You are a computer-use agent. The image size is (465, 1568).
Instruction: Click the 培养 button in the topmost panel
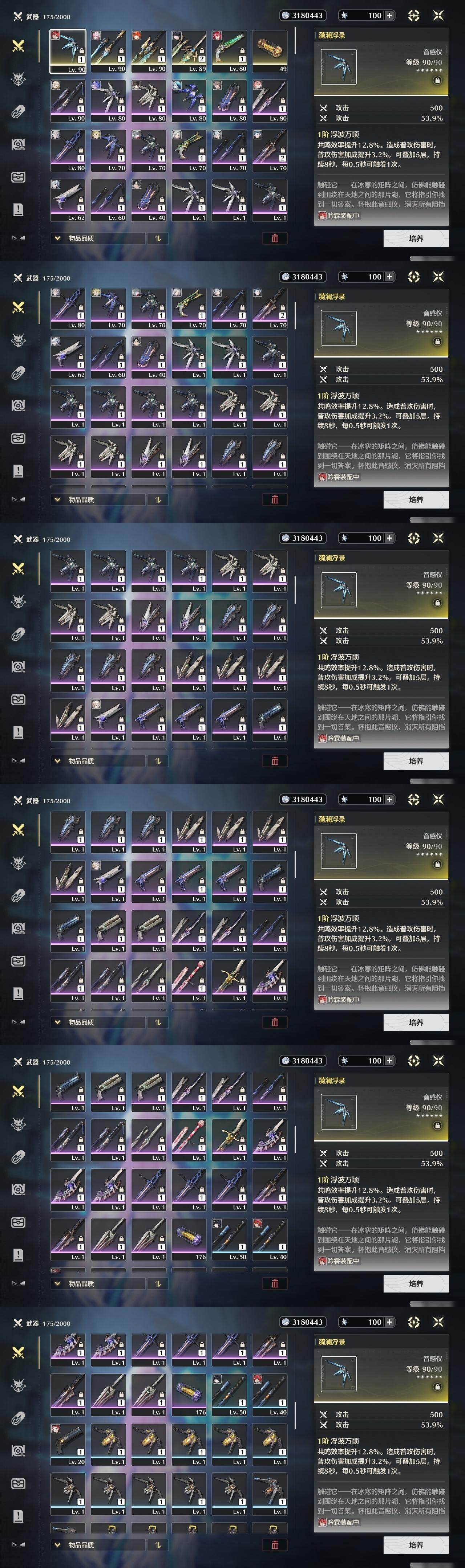pyautogui.click(x=416, y=238)
